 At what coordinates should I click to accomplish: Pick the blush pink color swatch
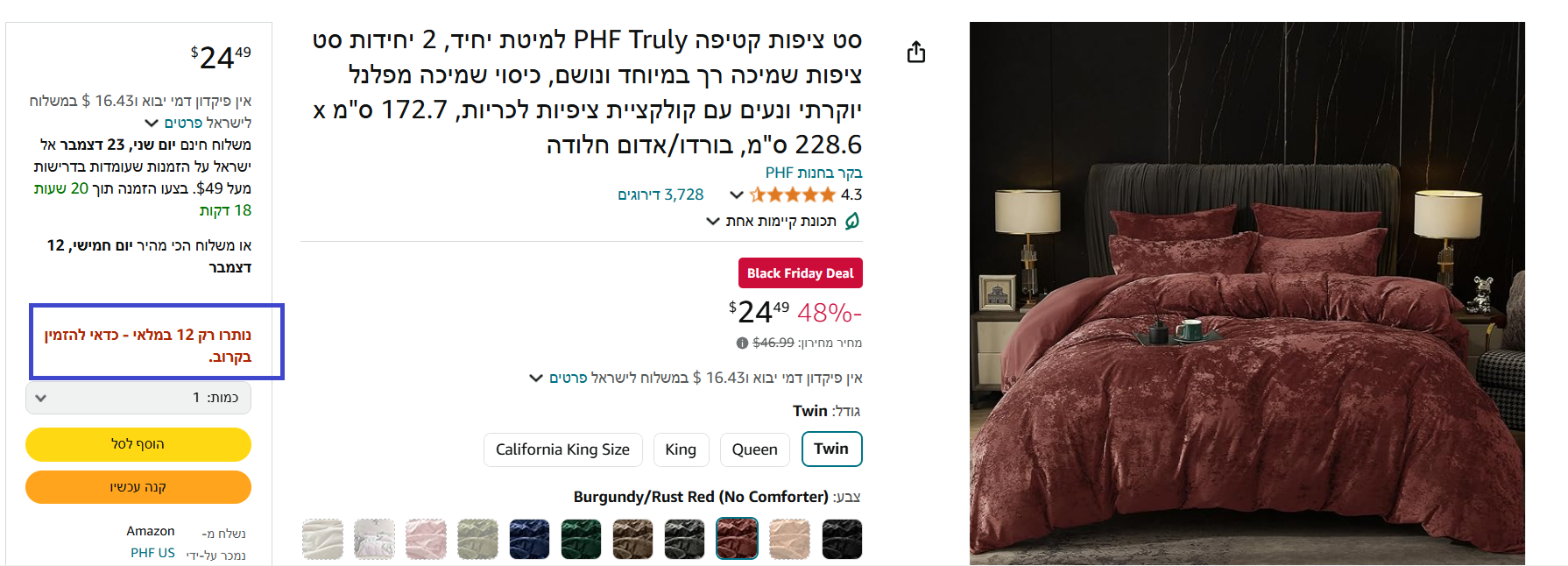(x=426, y=539)
